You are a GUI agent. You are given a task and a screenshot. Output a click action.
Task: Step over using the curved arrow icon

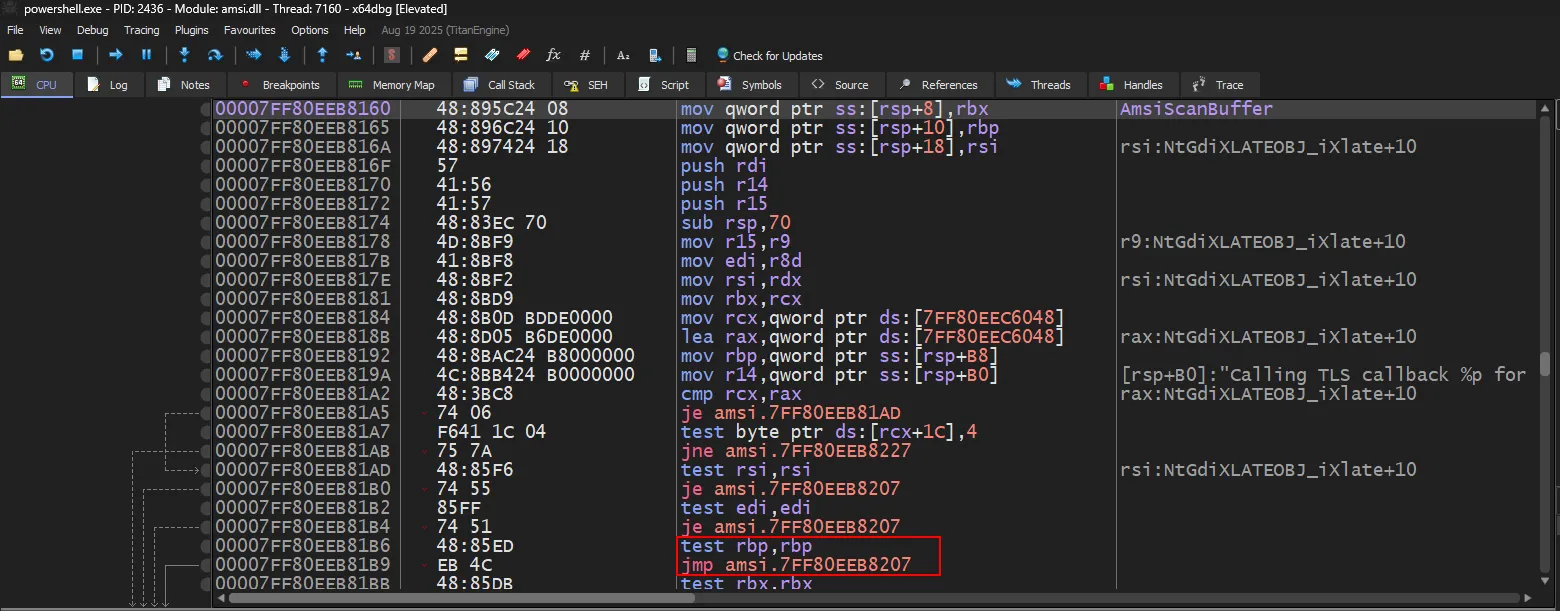pos(214,55)
